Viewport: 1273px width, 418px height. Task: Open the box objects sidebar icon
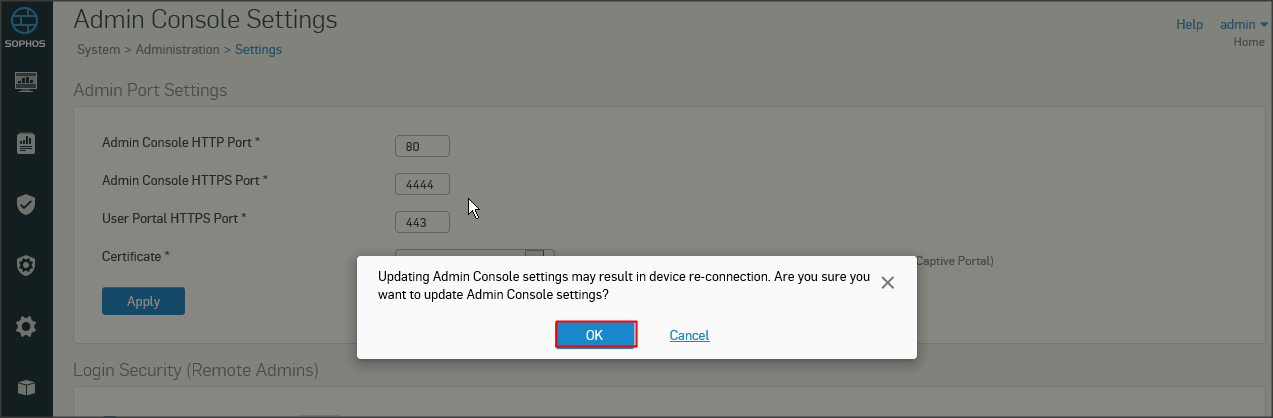[x=26, y=387]
